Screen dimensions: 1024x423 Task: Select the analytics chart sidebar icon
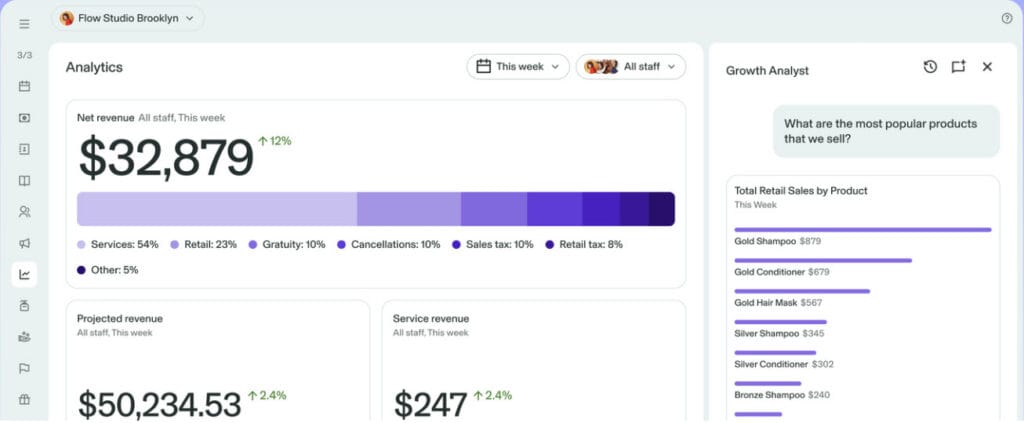24,274
